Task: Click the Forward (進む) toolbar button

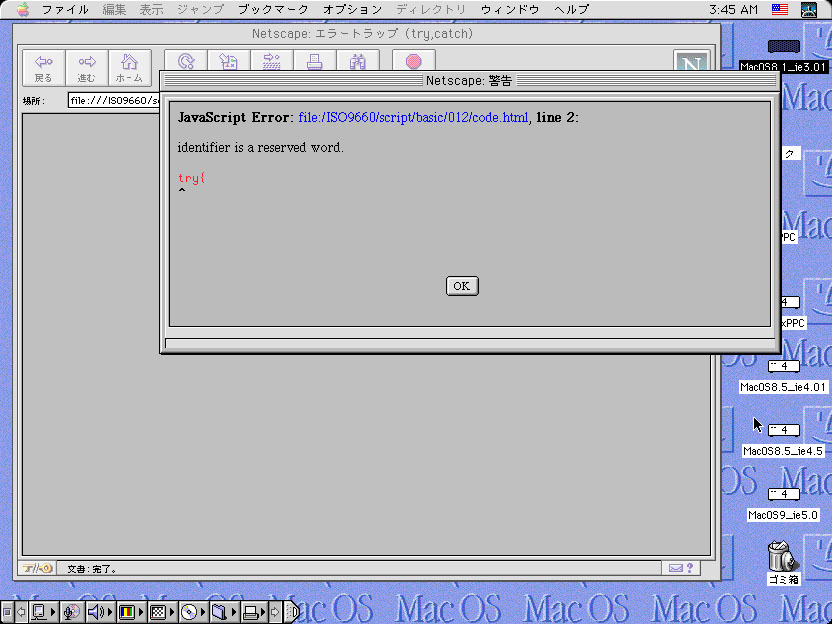Action: (x=86, y=67)
